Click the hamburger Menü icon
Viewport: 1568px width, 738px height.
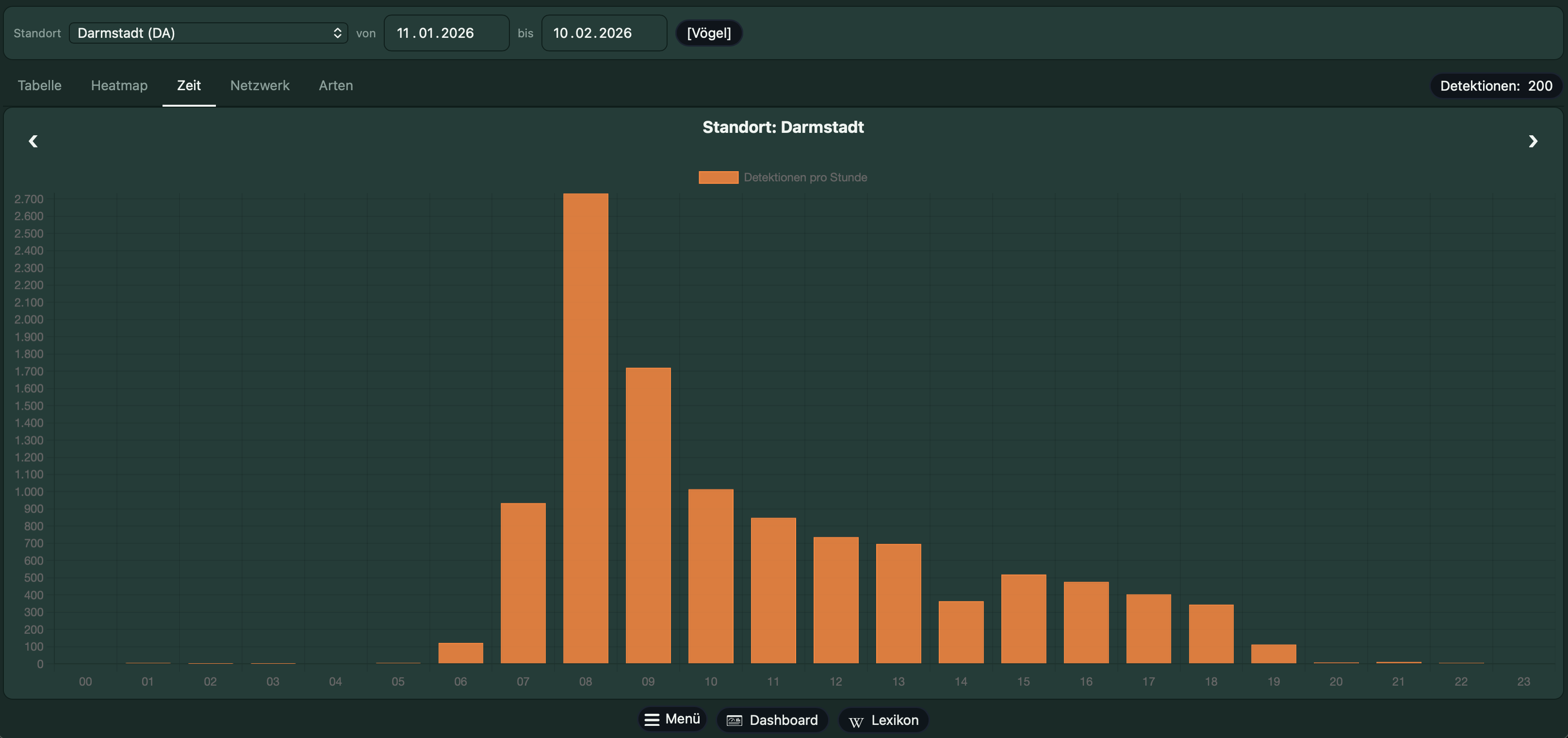pos(652,720)
